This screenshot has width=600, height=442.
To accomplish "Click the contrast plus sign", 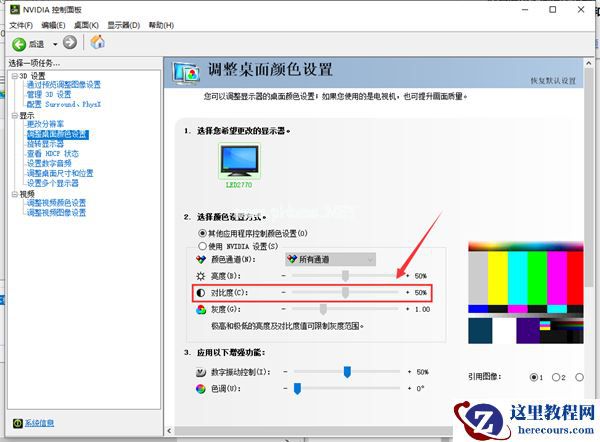I will pyautogui.click(x=408, y=292).
